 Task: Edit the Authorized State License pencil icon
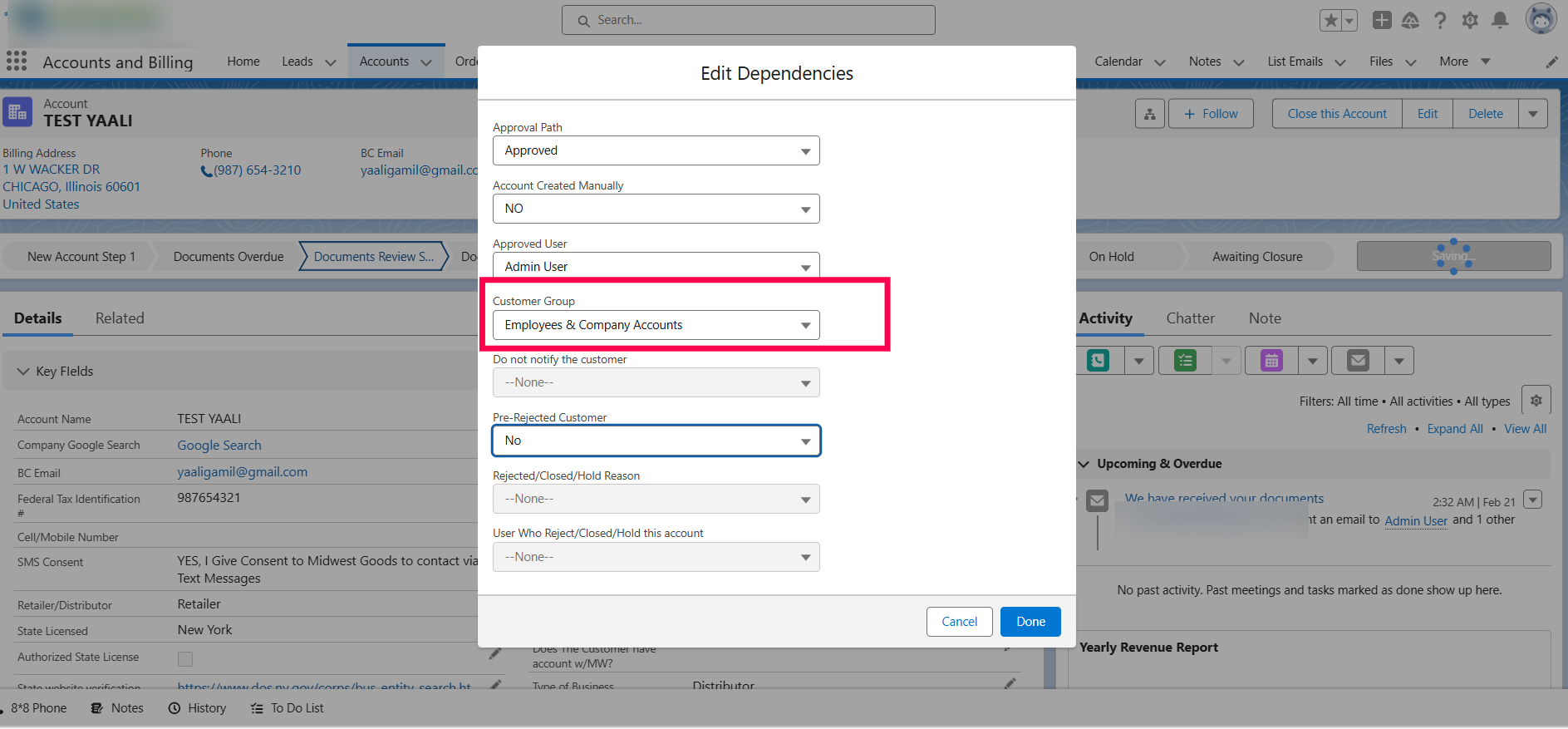coord(495,653)
